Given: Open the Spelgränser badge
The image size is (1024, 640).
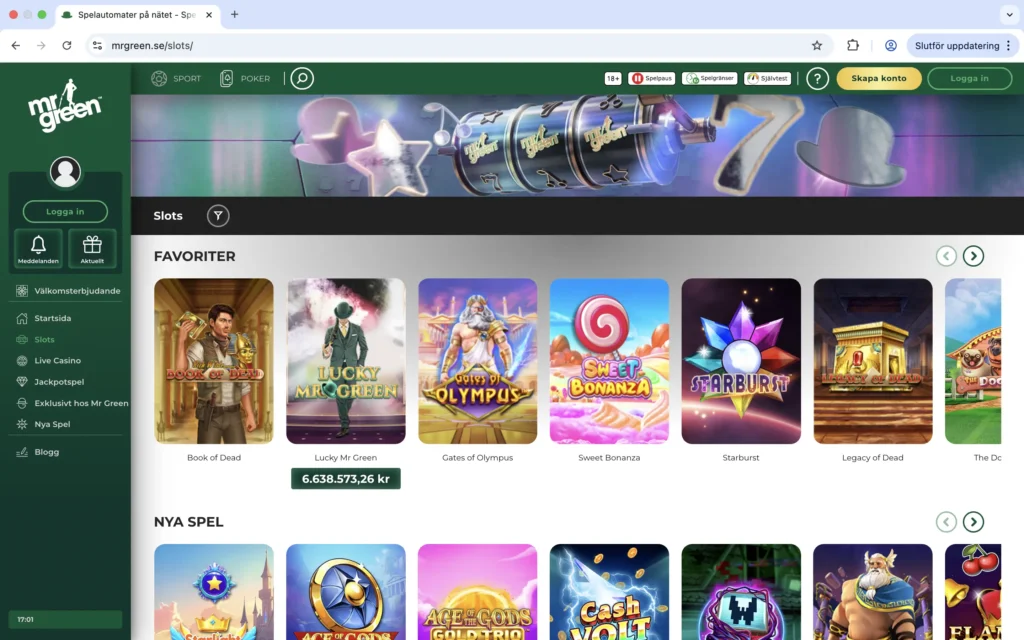Looking at the screenshot, I should point(710,78).
